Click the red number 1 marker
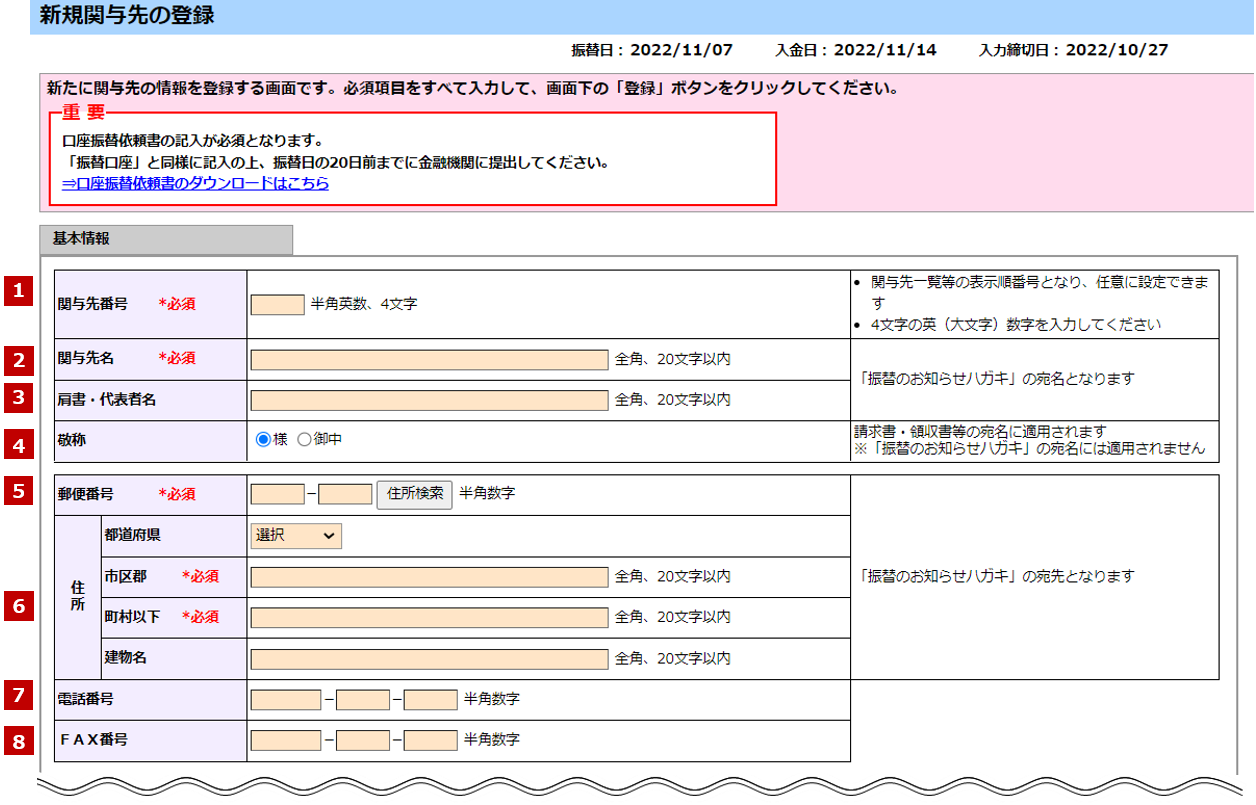1256x805 pixels. click(x=18, y=291)
